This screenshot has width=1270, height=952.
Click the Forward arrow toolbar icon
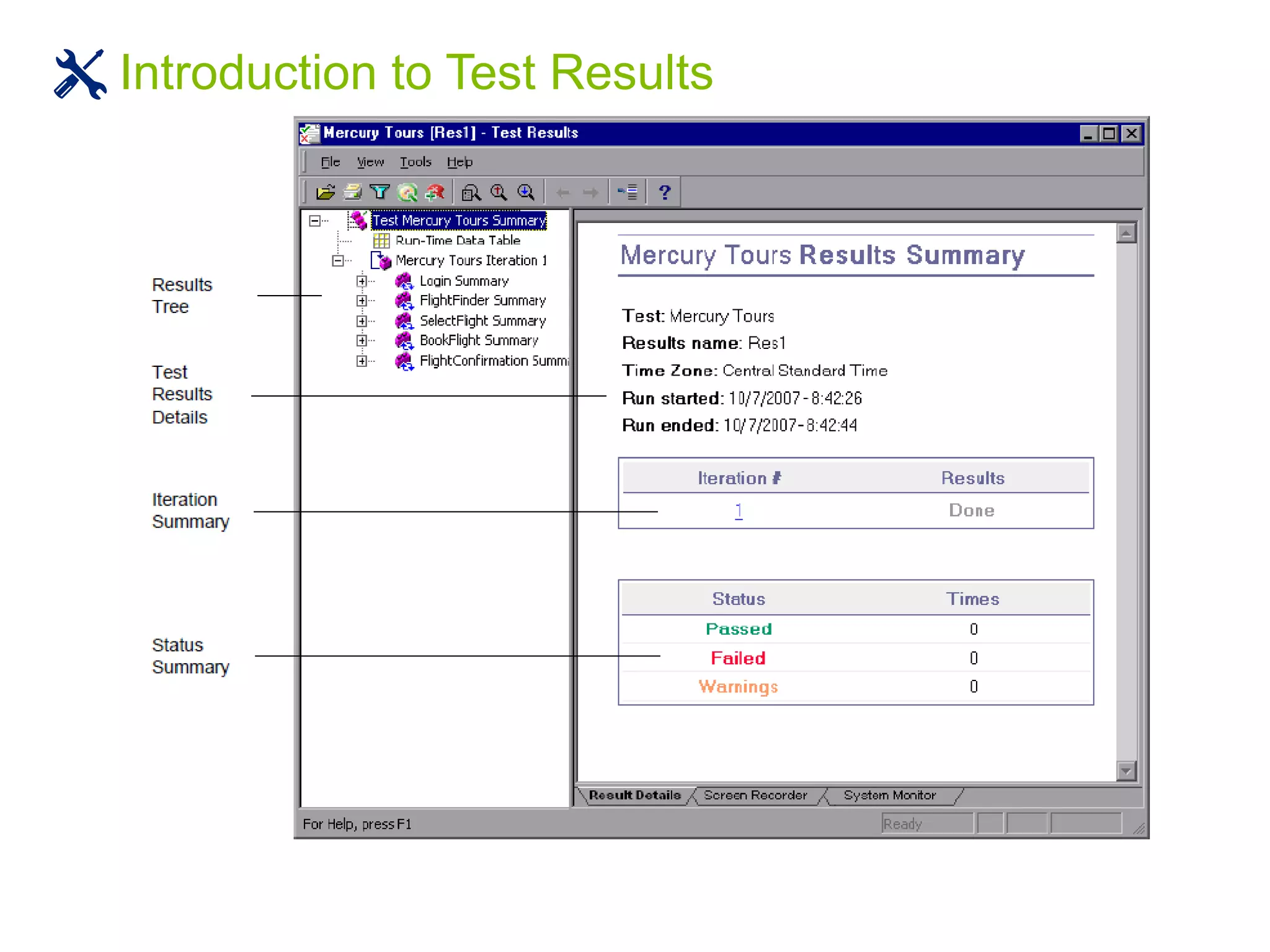pos(590,193)
